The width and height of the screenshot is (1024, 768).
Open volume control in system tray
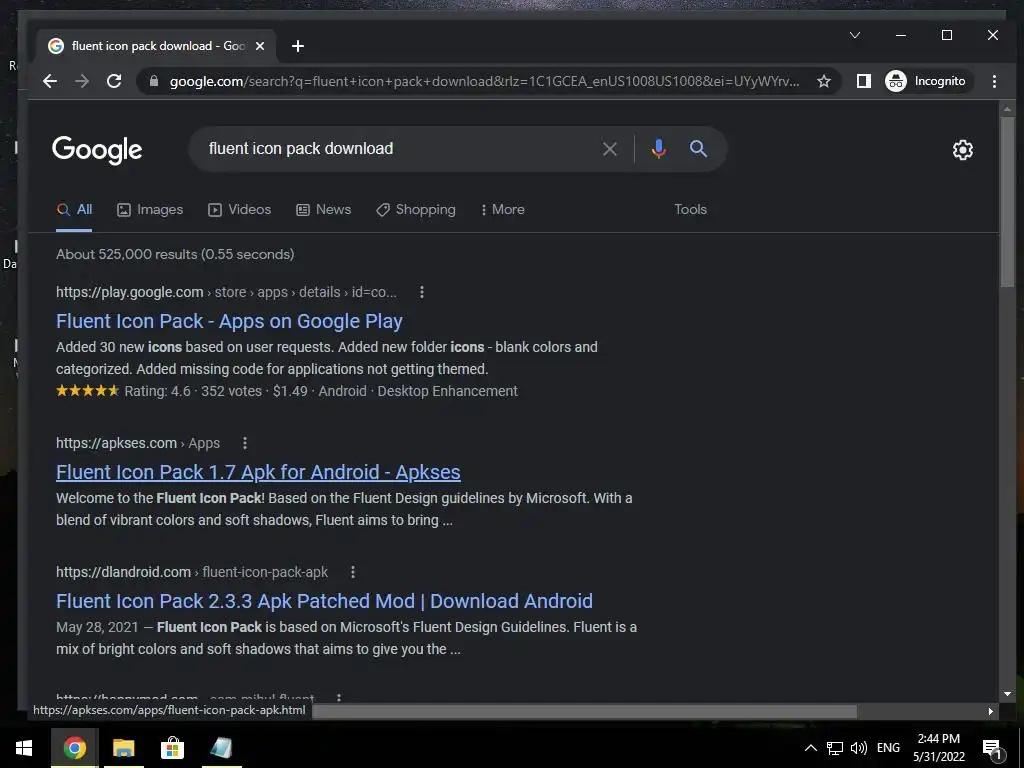(859, 748)
